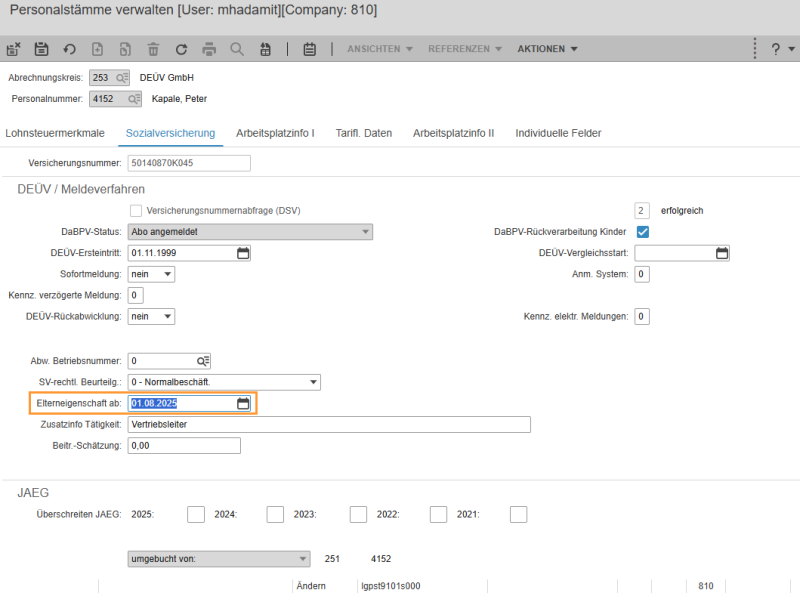Check the Überschreiten JAEG 2022 box

[x=438, y=514]
